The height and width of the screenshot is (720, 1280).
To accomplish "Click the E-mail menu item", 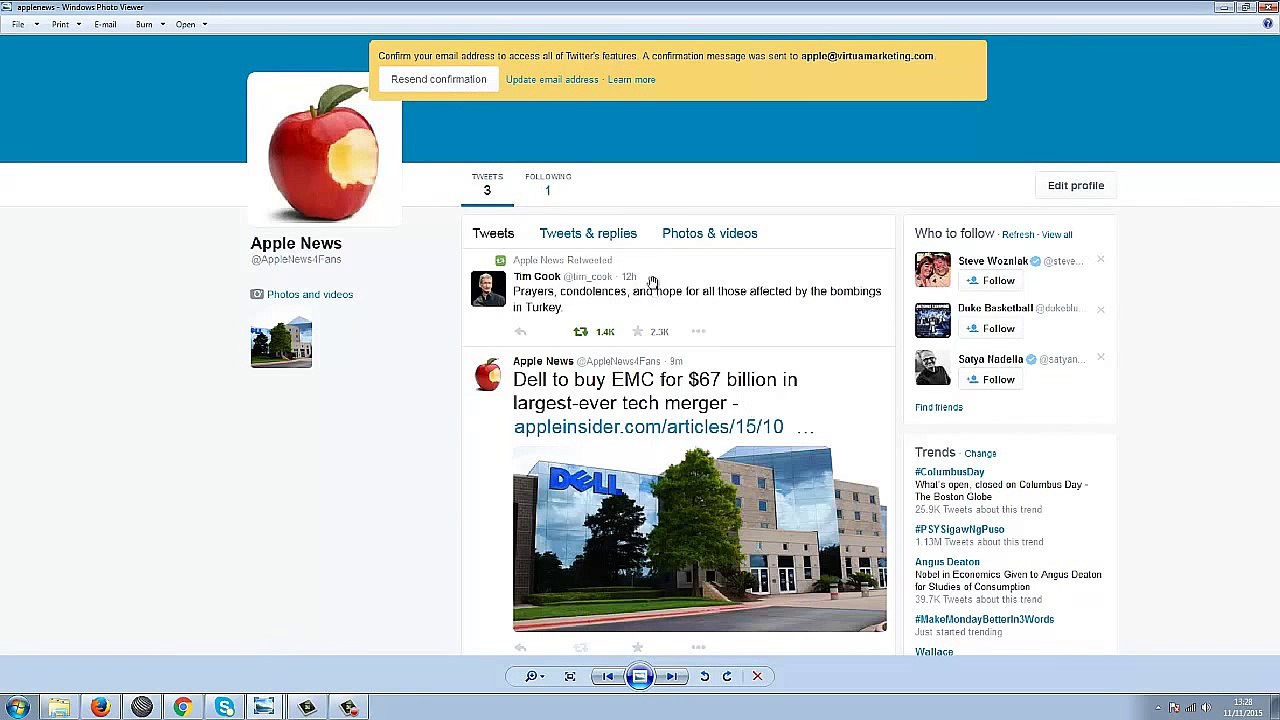I will point(105,24).
